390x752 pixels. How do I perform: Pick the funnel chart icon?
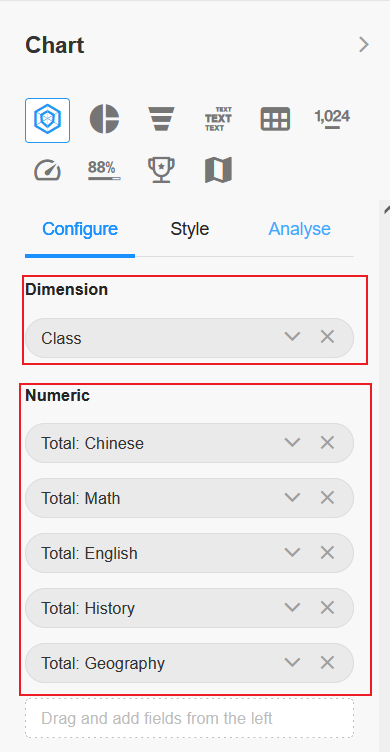pyautogui.click(x=161, y=119)
